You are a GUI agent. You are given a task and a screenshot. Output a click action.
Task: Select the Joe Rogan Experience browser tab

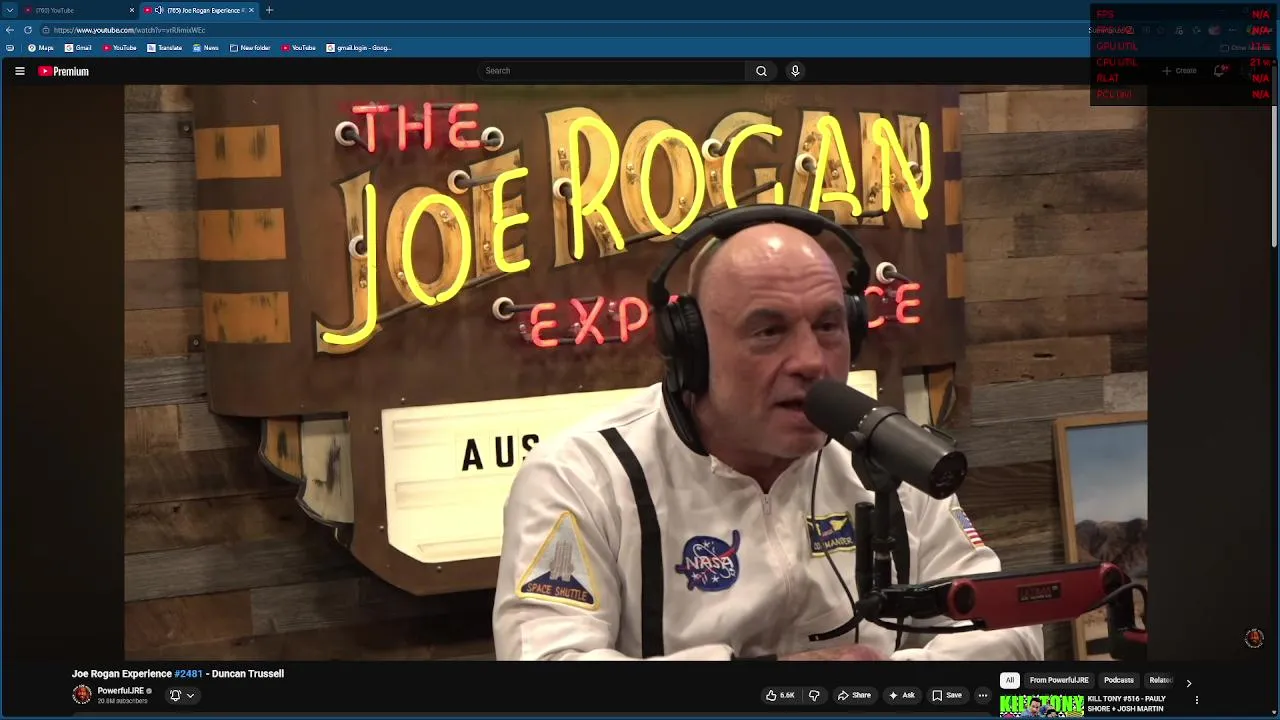[x=197, y=10]
